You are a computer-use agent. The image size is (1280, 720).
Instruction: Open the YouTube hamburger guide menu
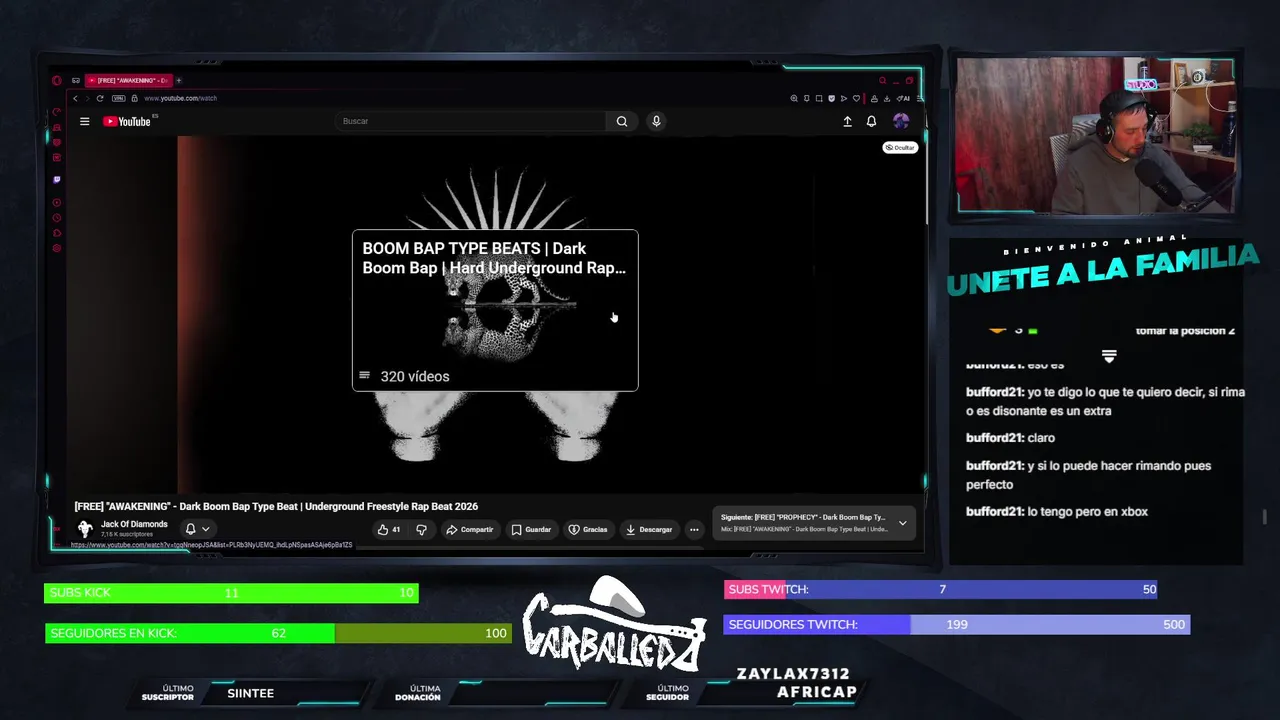[84, 121]
